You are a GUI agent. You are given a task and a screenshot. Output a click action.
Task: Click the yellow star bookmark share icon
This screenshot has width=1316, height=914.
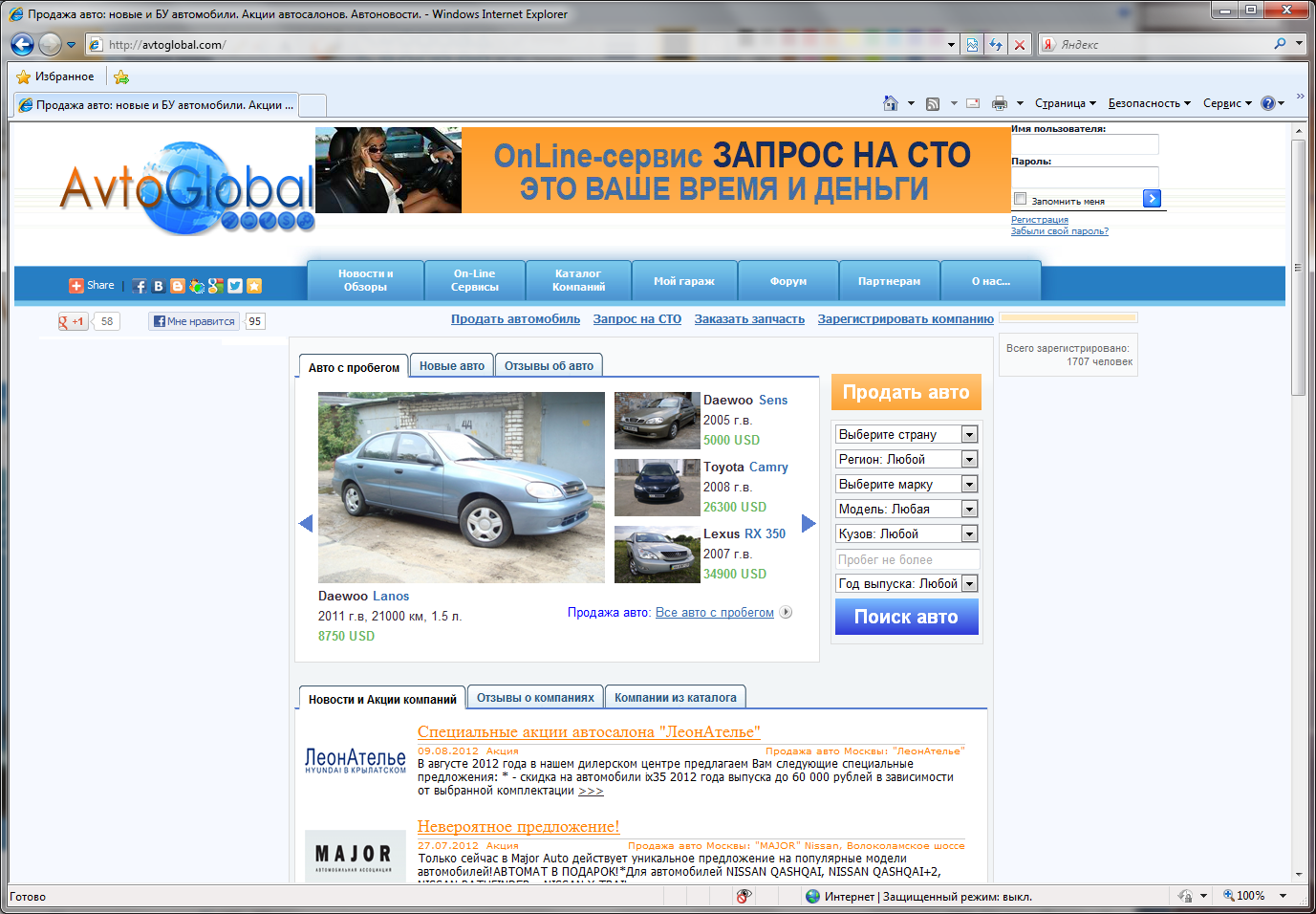(254, 286)
